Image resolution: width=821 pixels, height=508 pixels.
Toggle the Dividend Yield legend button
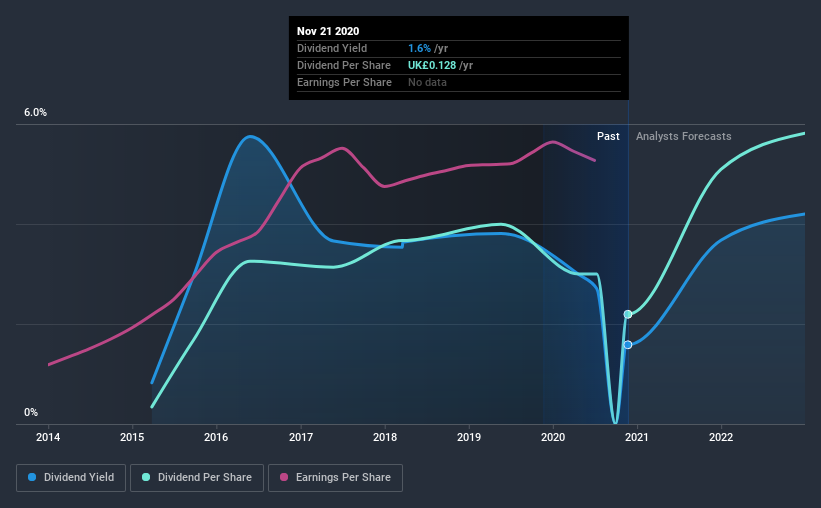click(72, 478)
